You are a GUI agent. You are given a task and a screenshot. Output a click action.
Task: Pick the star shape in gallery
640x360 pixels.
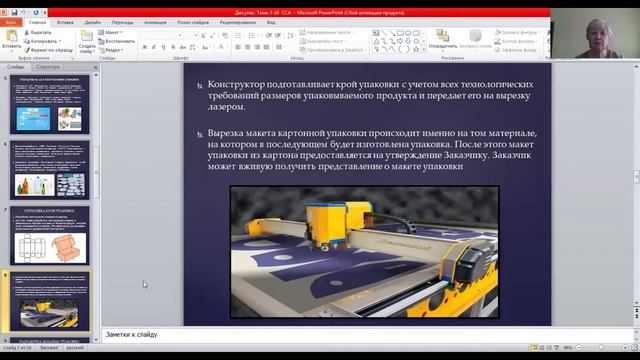(416, 49)
